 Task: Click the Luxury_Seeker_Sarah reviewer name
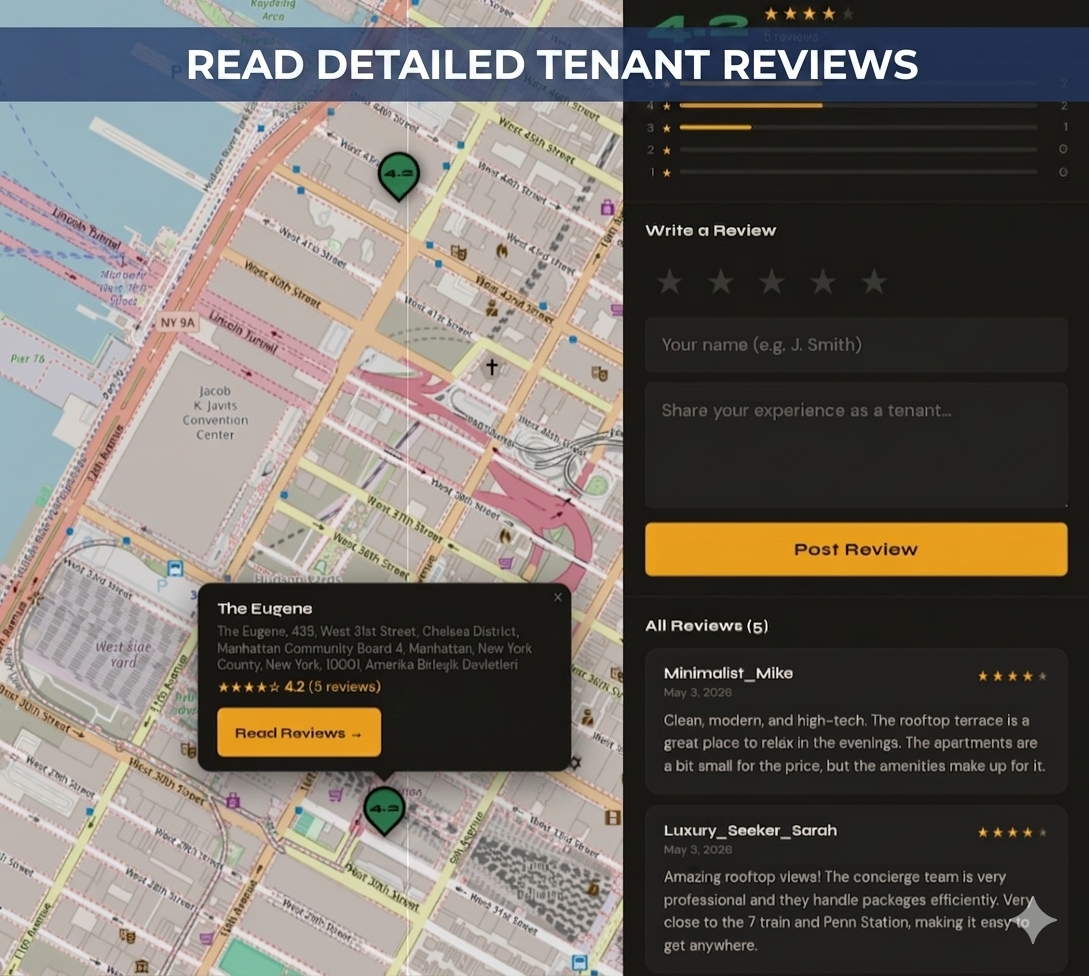coord(750,830)
